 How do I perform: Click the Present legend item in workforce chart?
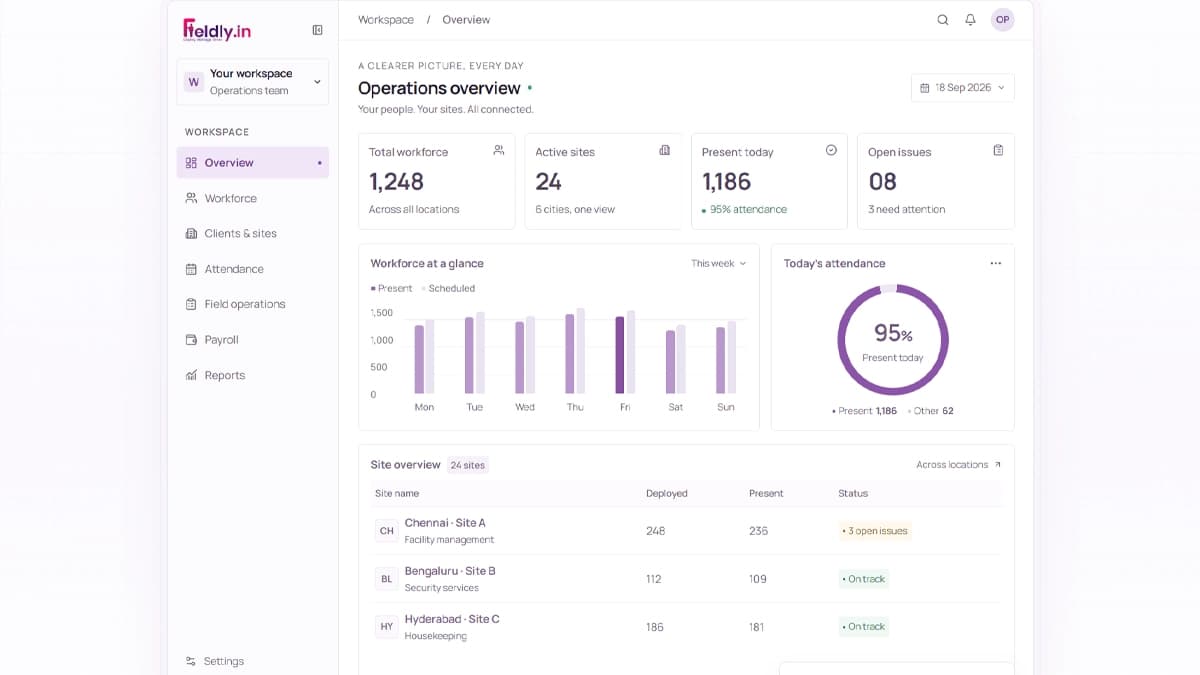coord(391,288)
